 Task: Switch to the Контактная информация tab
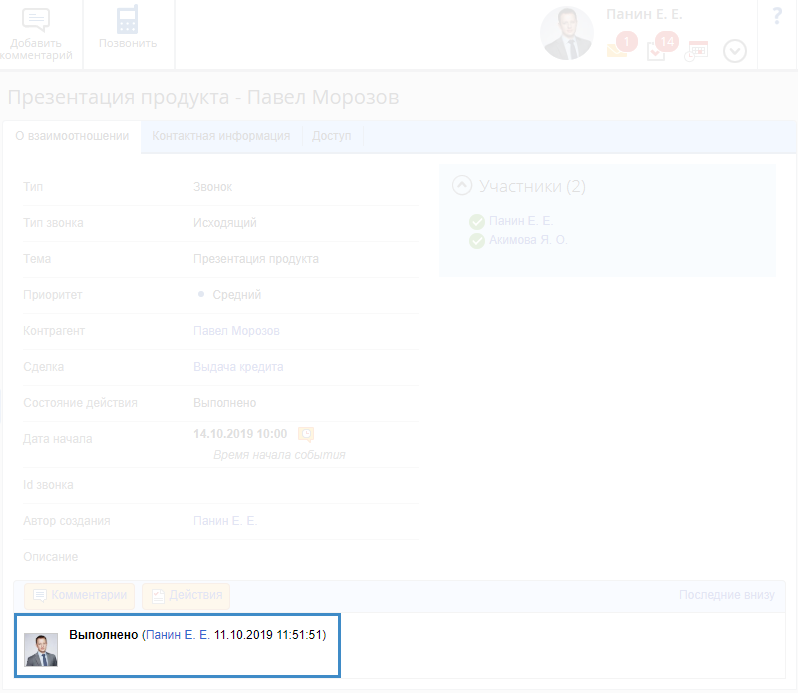click(x=221, y=136)
